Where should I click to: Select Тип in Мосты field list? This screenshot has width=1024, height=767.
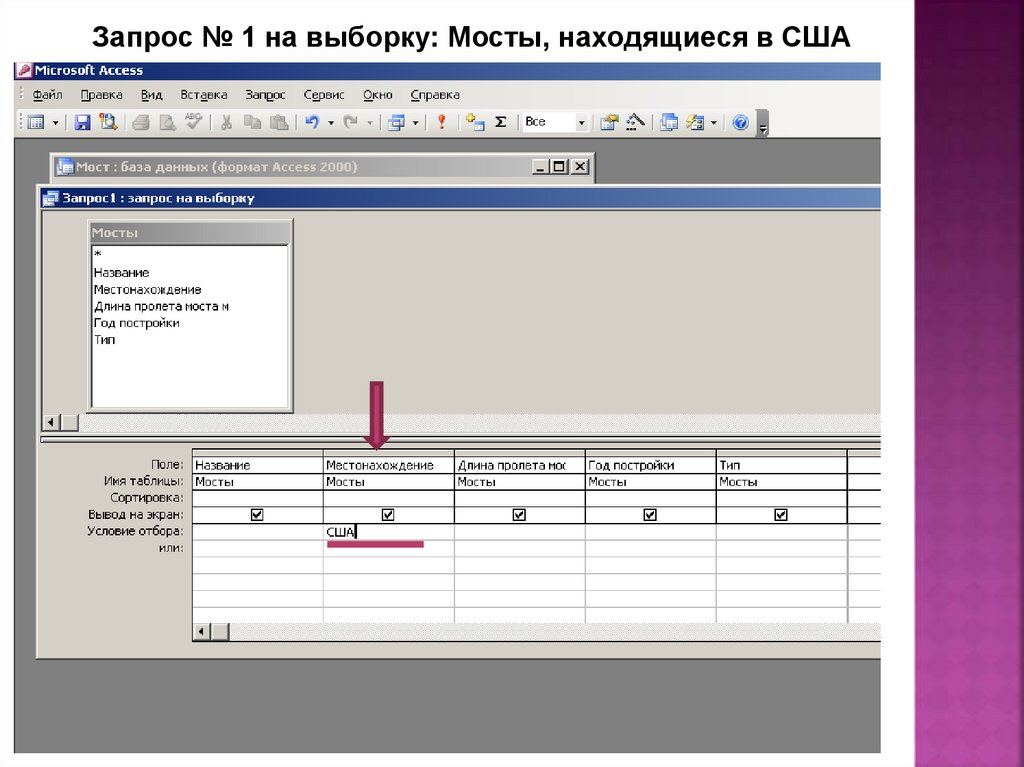pos(104,339)
